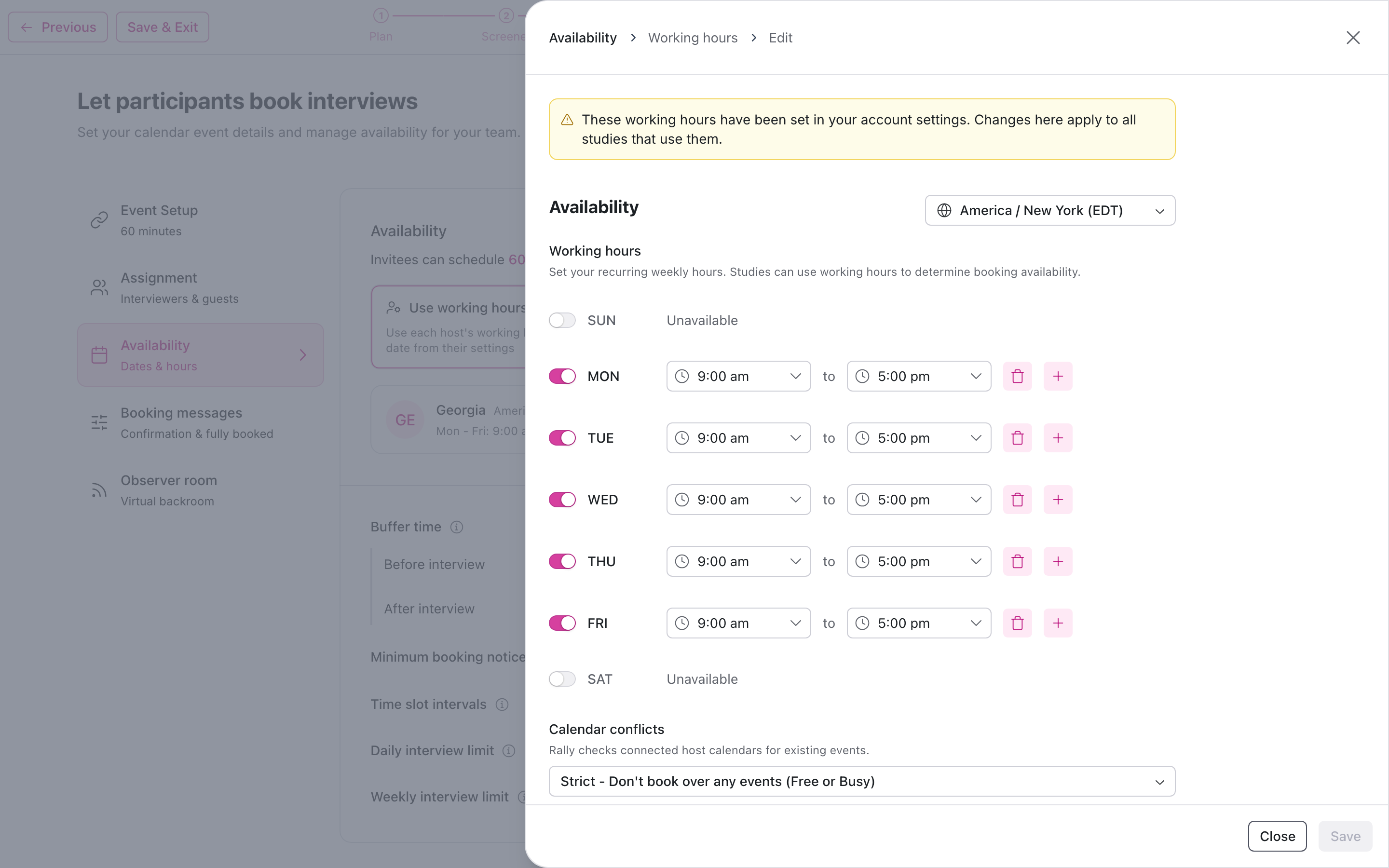Screen dimensions: 1389x868
Task: Delete Monday's time range with trash icon
Action: pyautogui.click(x=1017, y=376)
